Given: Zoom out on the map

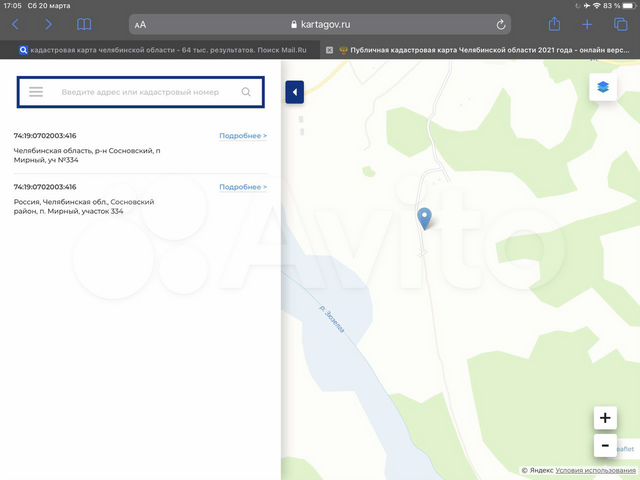Looking at the screenshot, I should click(603, 446).
